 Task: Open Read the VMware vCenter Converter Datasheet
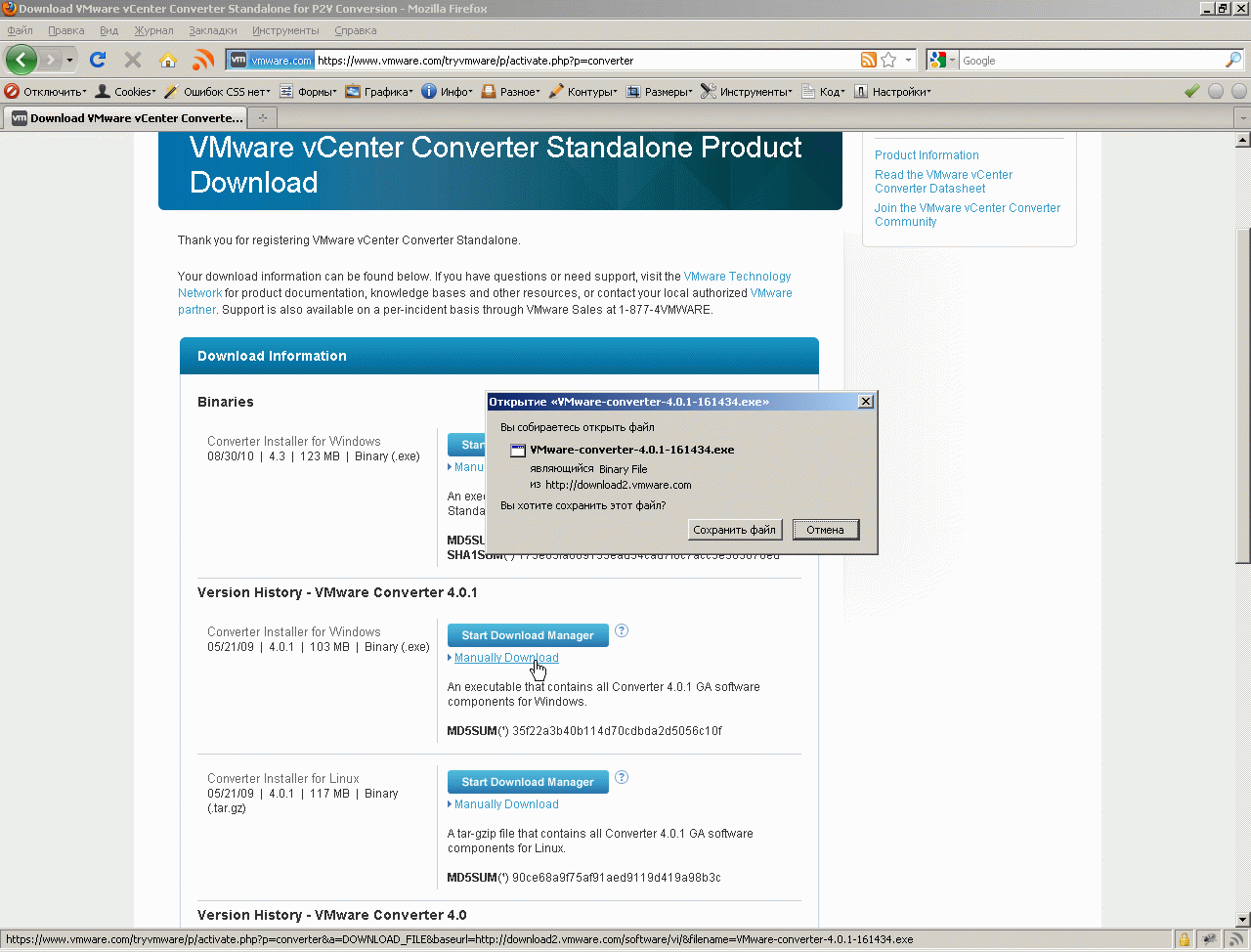click(943, 182)
